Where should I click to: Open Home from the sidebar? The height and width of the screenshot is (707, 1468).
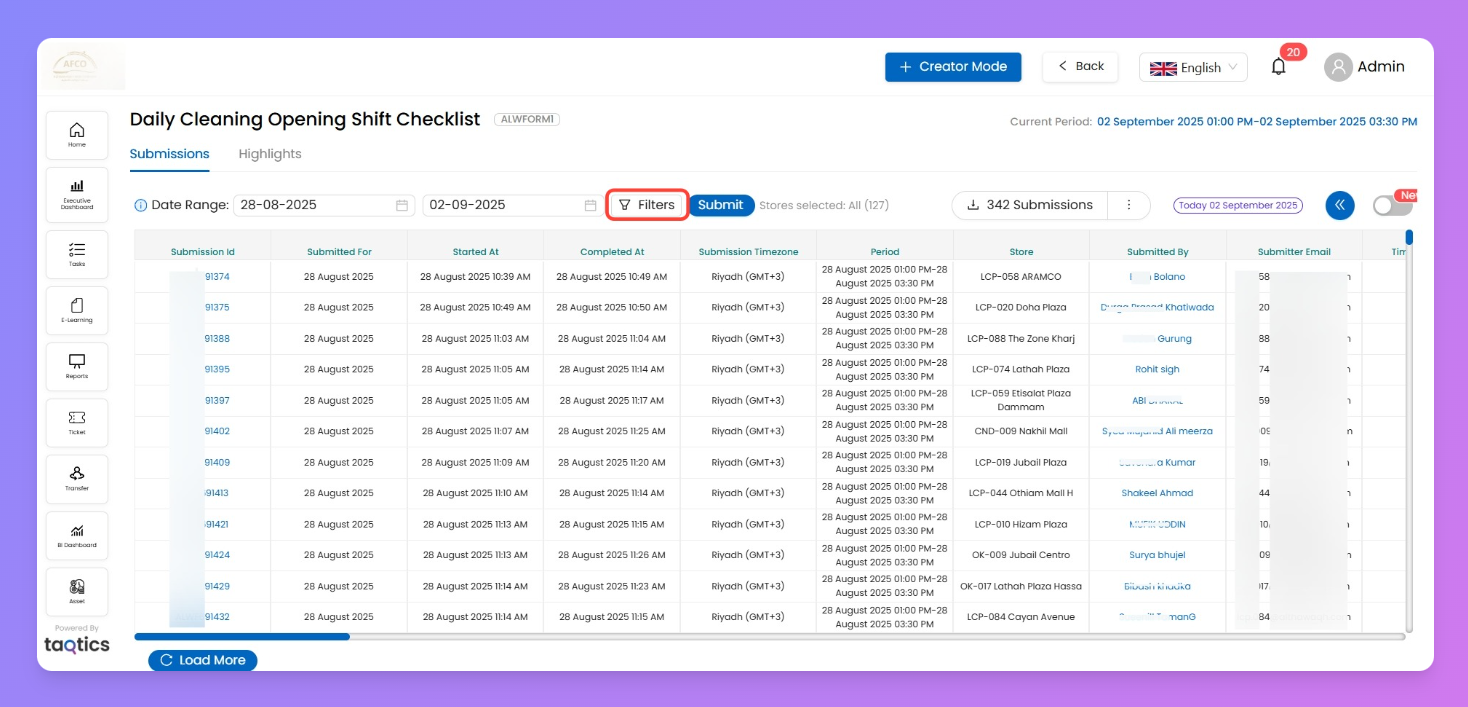point(77,135)
